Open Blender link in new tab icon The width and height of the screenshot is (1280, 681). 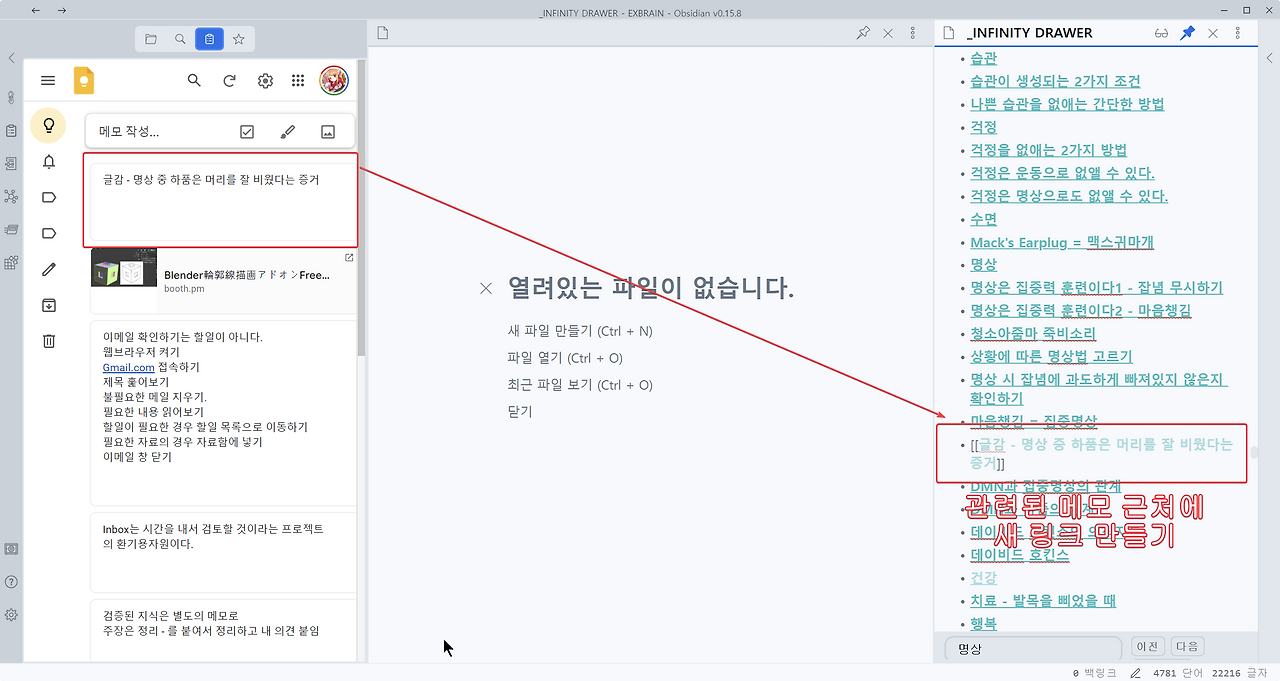pyautogui.click(x=349, y=257)
